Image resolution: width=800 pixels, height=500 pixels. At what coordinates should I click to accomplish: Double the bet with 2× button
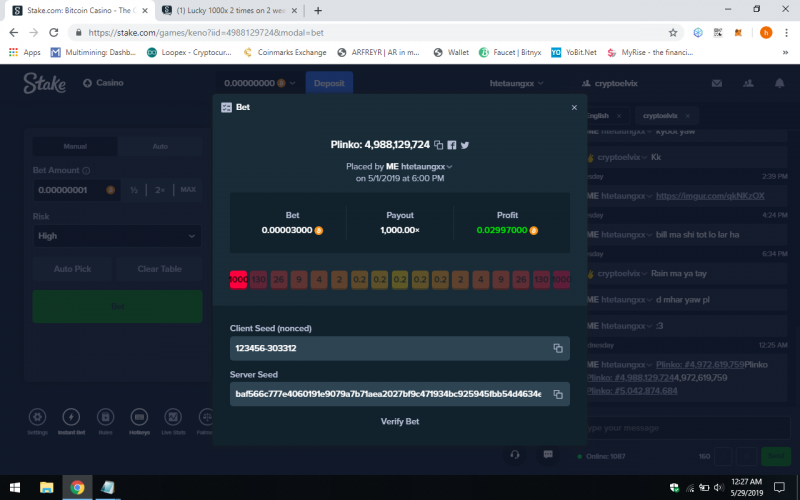coord(160,190)
